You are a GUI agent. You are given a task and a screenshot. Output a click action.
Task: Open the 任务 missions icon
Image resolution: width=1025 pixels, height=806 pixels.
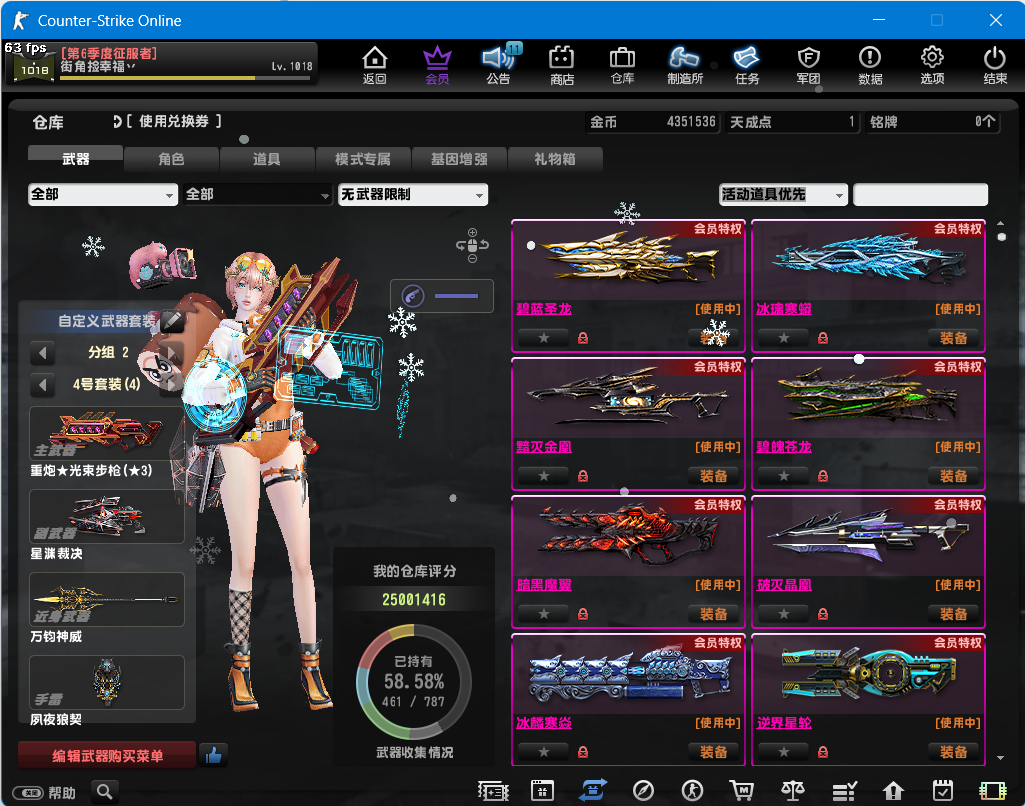pos(746,65)
